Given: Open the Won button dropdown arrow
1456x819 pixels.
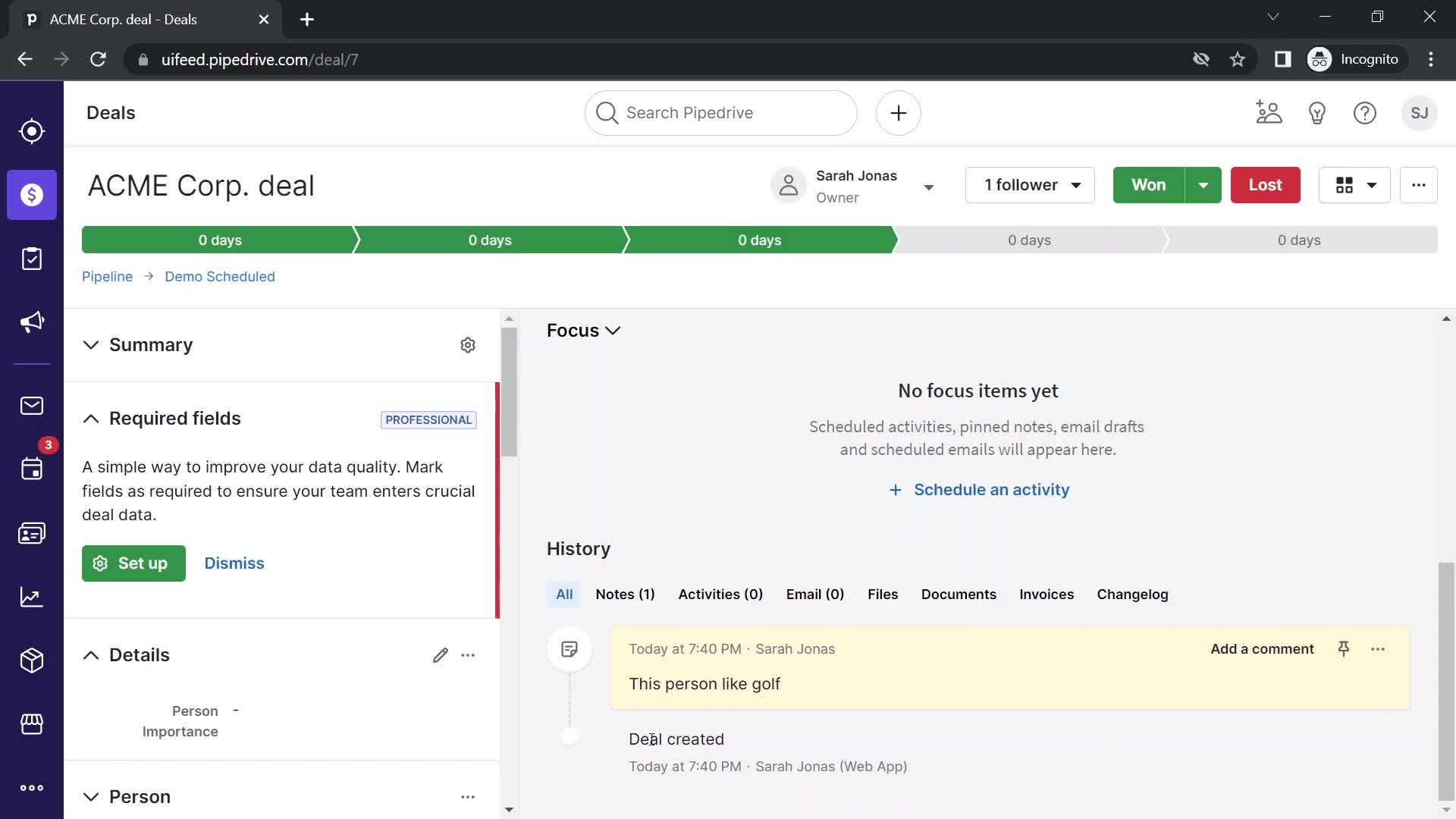Looking at the screenshot, I should [1203, 185].
